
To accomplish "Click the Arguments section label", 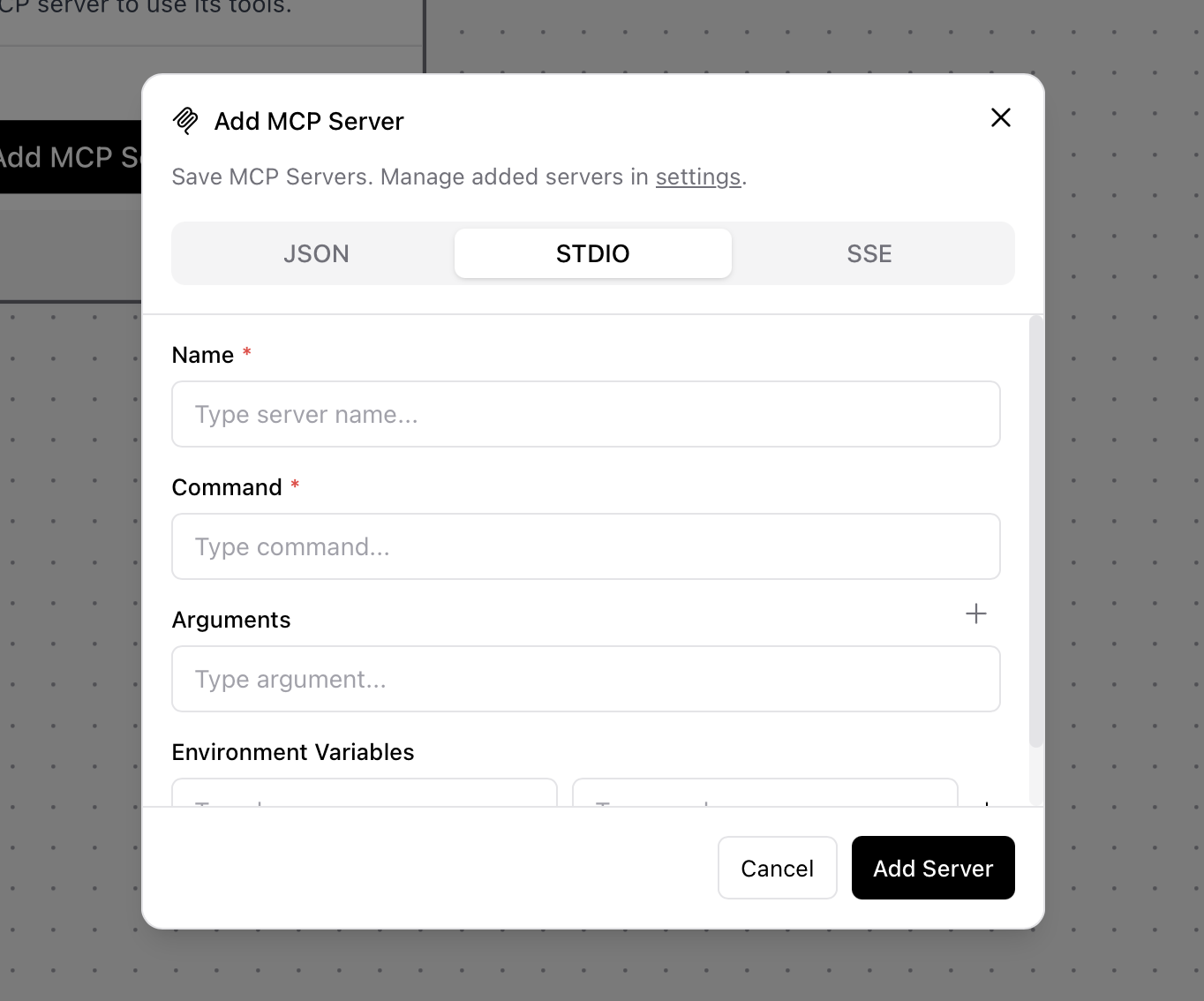I will click(x=230, y=619).
